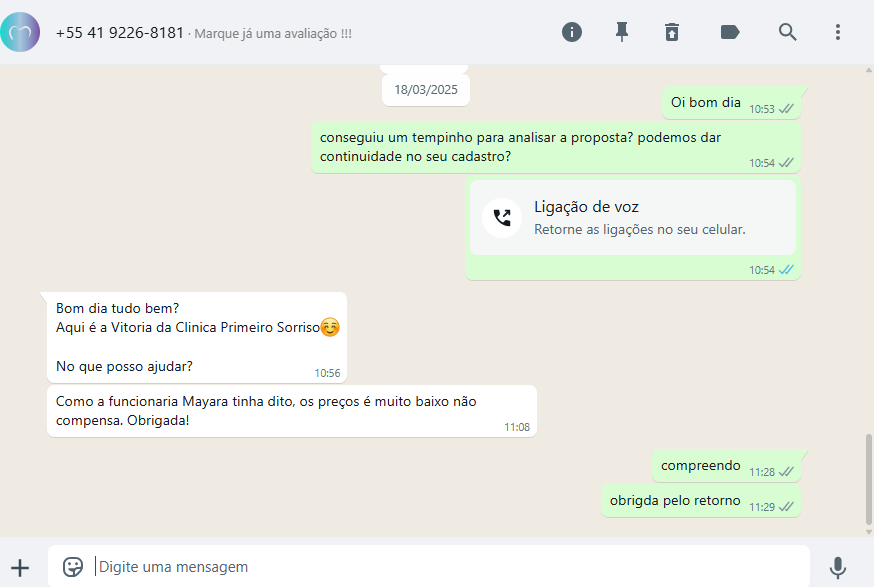
Task: Click the archive/trash icon in header
Action: [x=672, y=32]
